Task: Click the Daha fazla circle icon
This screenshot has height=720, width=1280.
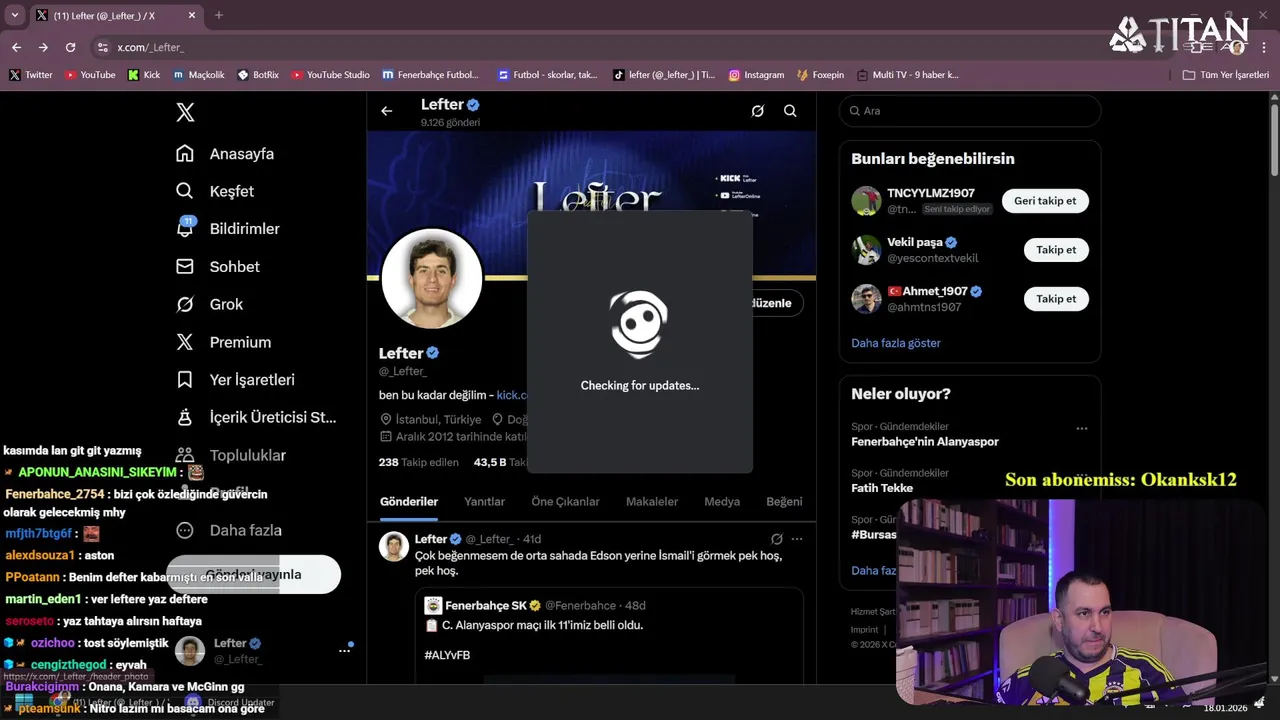Action: [x=185, y=530]
